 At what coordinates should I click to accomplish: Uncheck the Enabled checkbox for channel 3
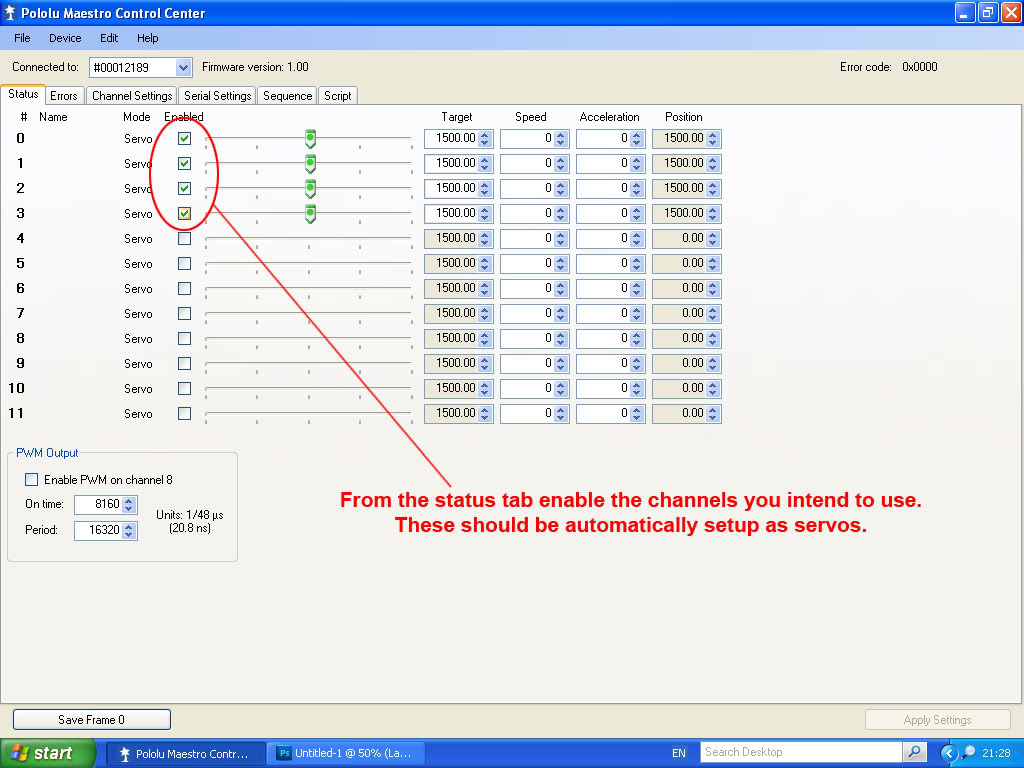click(185, 214)
